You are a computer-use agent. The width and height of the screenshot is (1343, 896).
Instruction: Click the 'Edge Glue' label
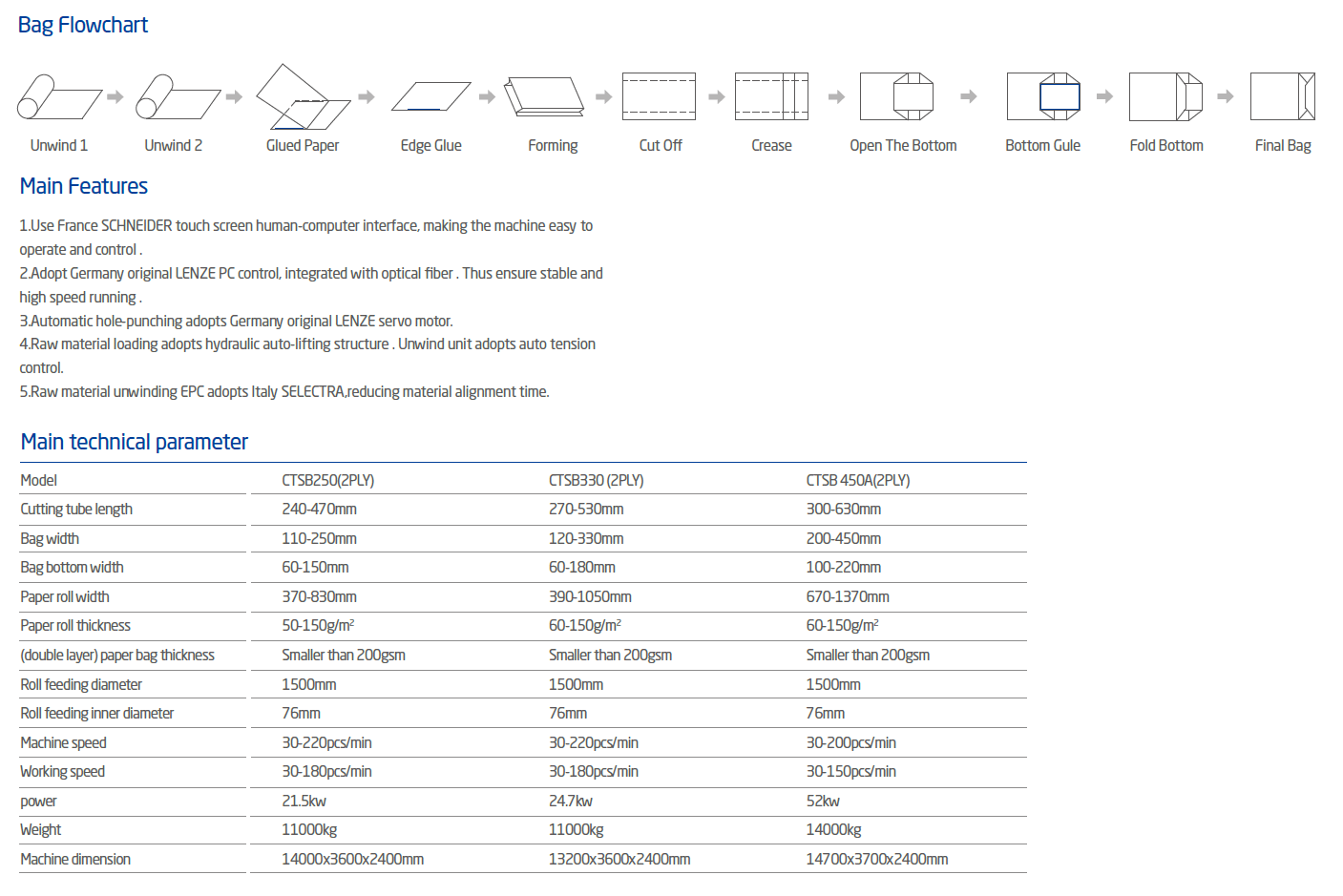(x=430, y=145)
